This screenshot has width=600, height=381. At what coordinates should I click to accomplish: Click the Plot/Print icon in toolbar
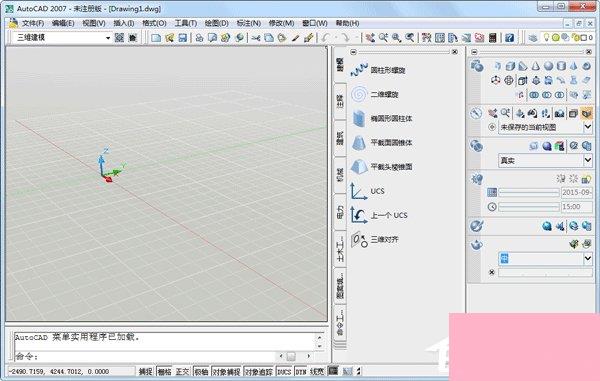pyautogui.click(x=199, y=37)
